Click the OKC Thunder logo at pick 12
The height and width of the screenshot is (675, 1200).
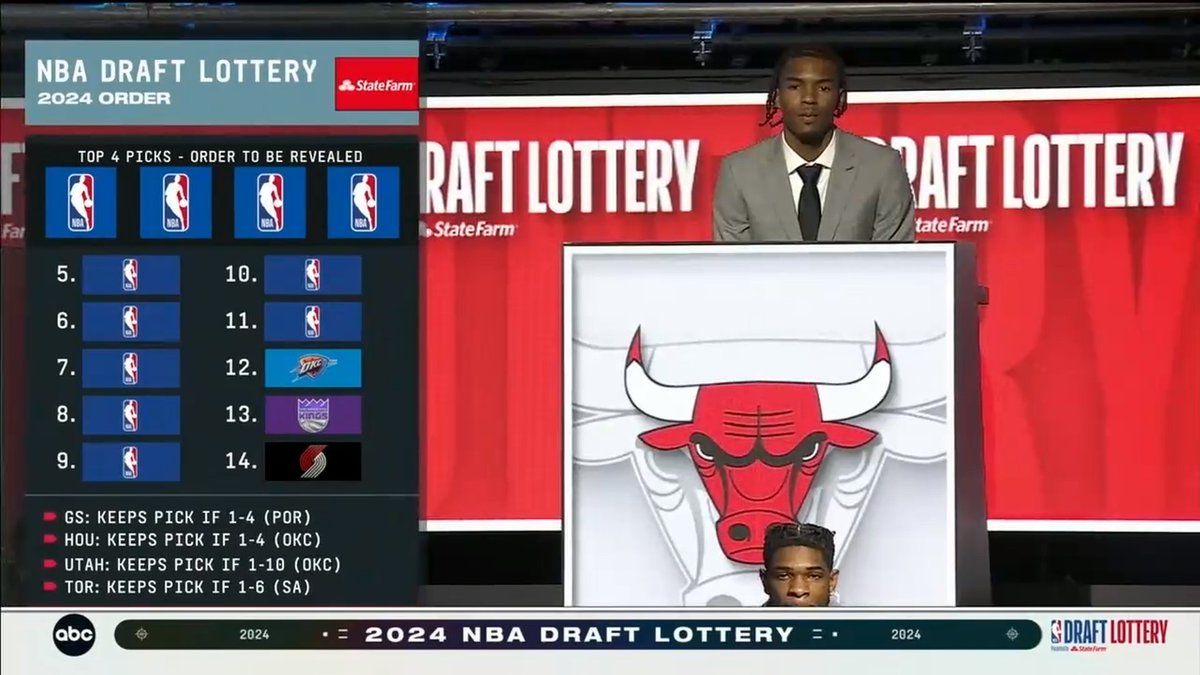313,368
